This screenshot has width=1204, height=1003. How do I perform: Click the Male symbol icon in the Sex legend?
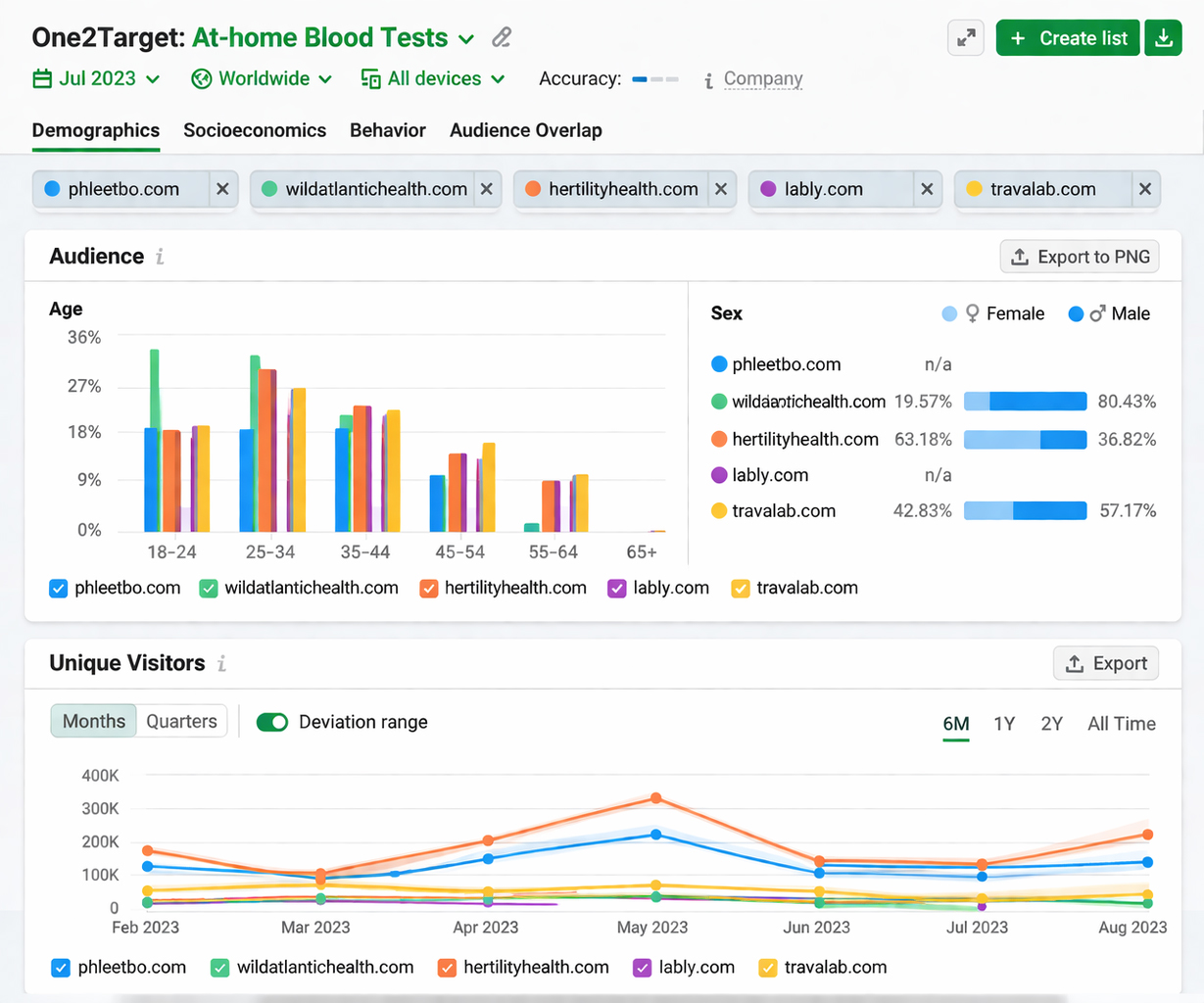[x=1097, y=313]
